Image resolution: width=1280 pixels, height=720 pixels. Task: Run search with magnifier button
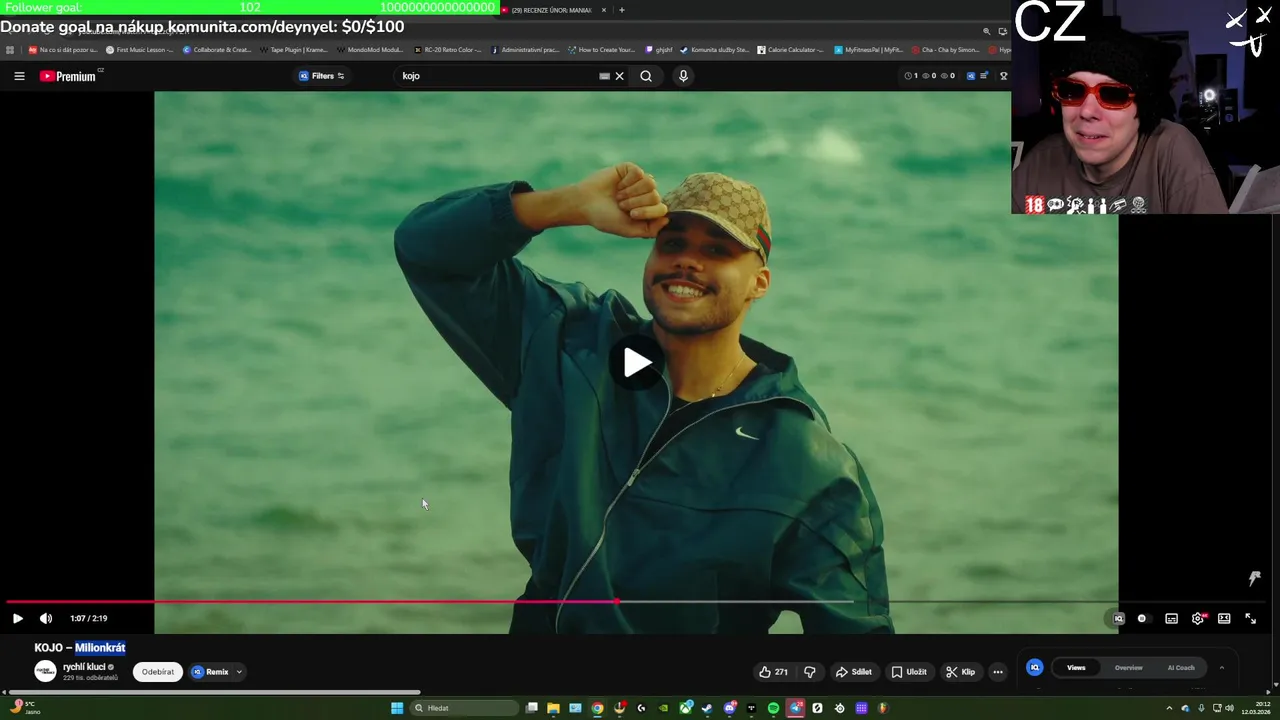click(646, 76)
